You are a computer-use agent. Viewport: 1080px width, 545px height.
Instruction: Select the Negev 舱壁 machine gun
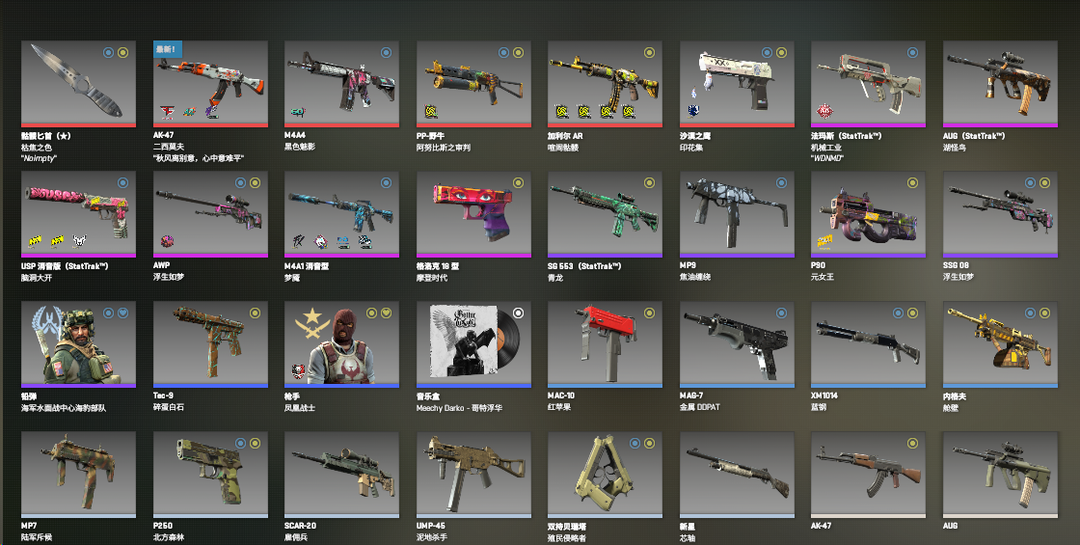point(1000,344)
